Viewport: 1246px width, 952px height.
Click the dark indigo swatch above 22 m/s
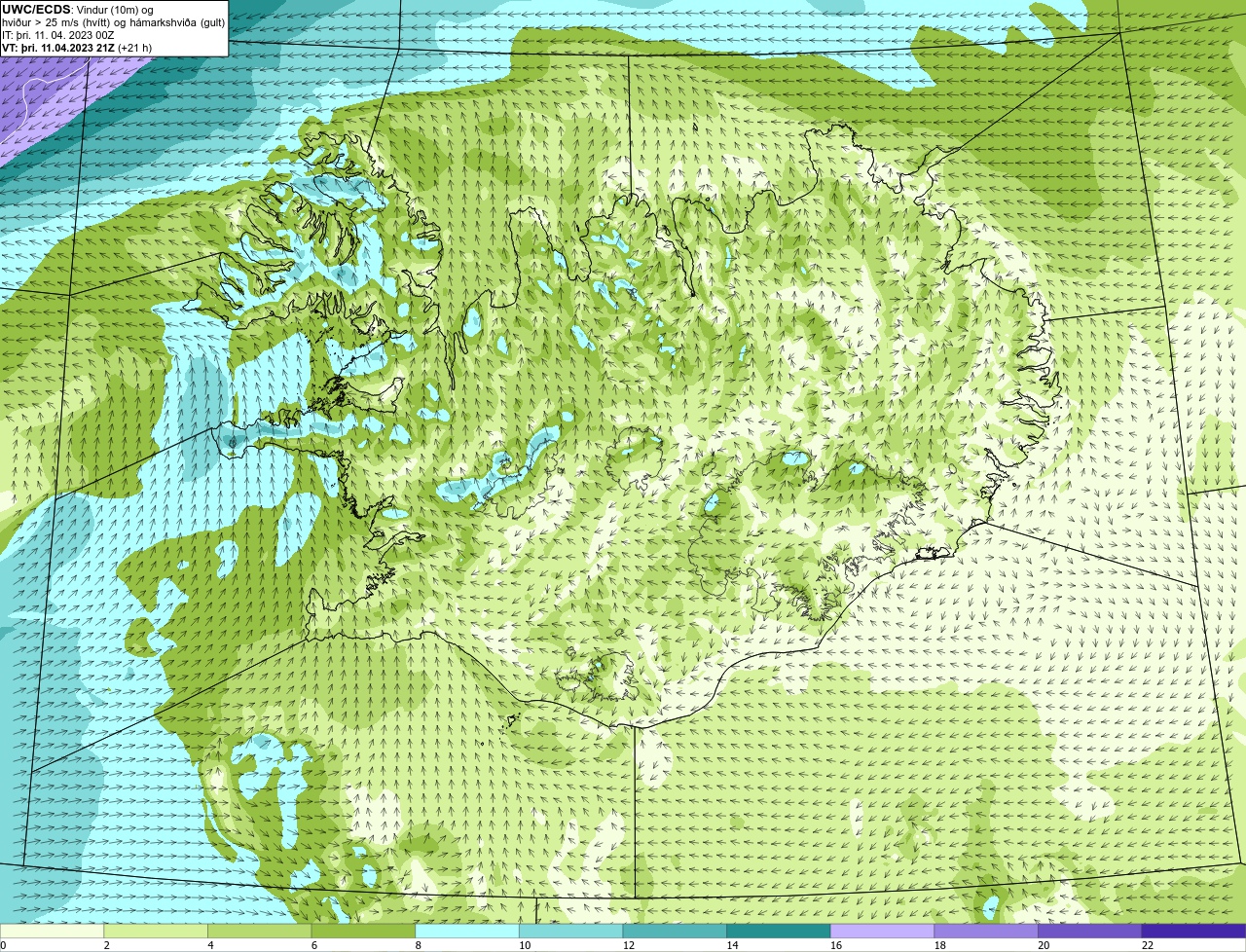point(1194,931)
